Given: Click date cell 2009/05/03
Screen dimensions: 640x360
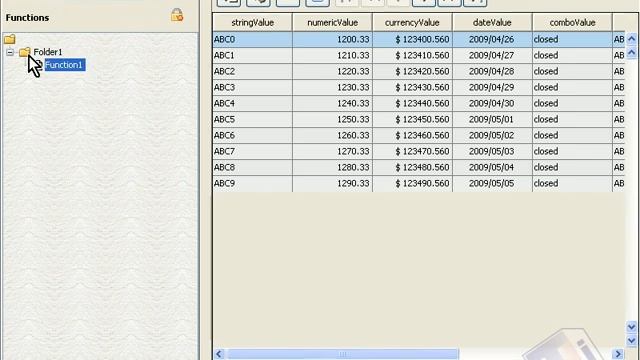Looking at the screenshot, I should pyautogui.click(x=492, y=151).
